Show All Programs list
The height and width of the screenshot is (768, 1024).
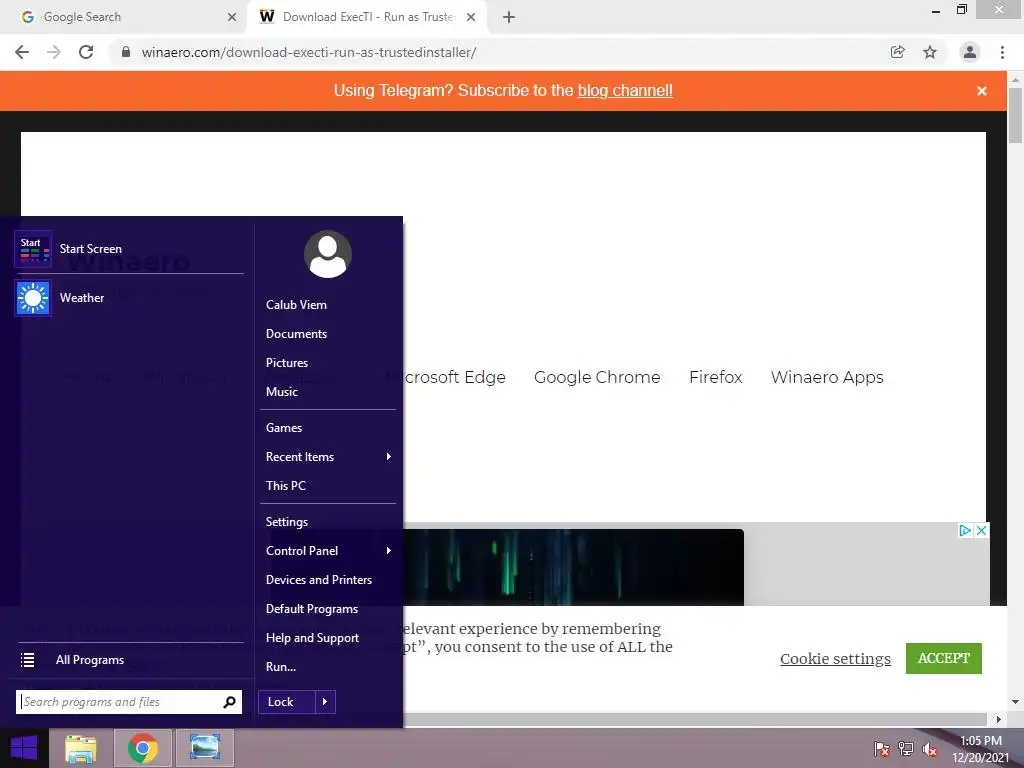(x=89, y=660)
